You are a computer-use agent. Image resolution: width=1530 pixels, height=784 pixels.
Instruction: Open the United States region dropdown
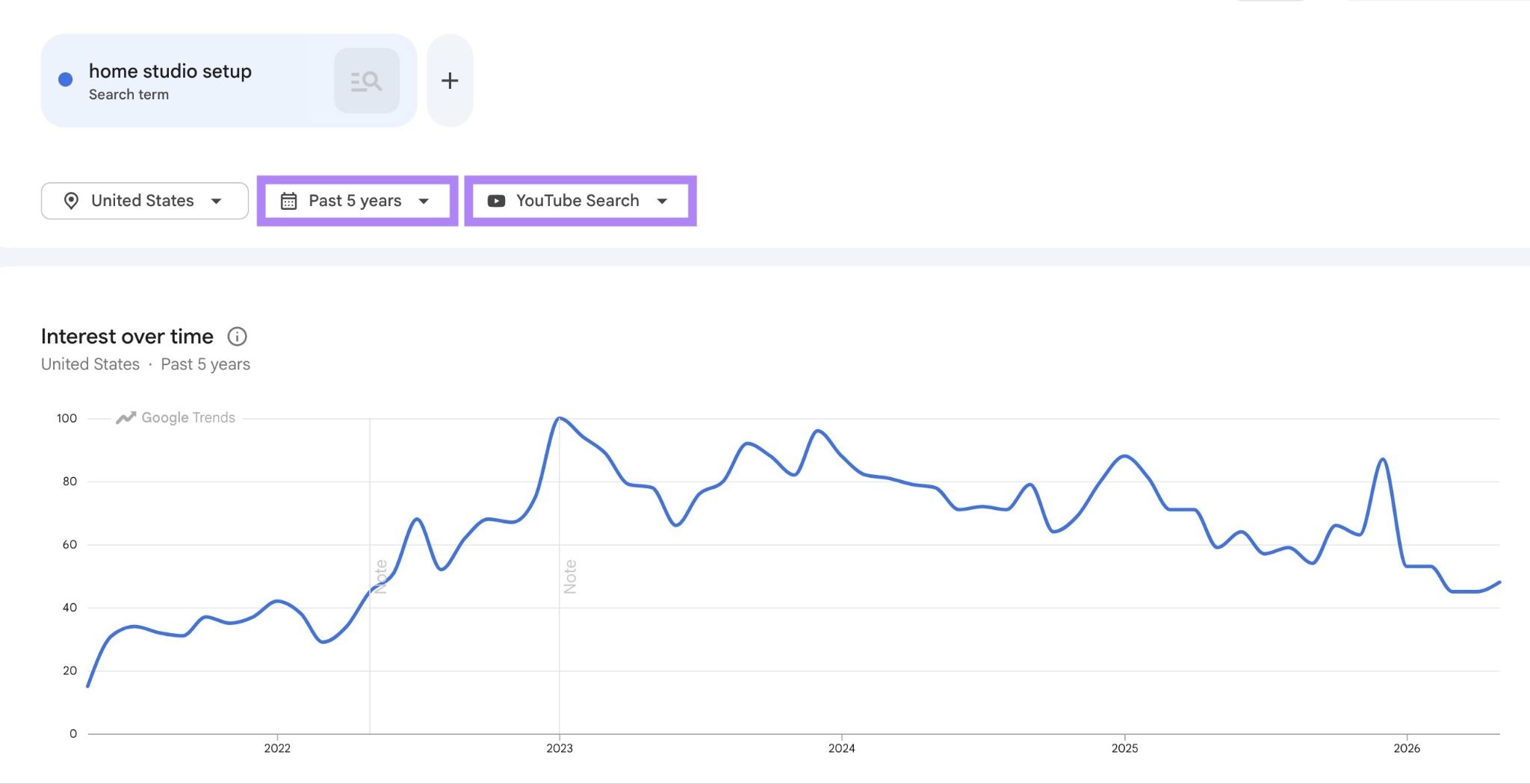(145, 201)
